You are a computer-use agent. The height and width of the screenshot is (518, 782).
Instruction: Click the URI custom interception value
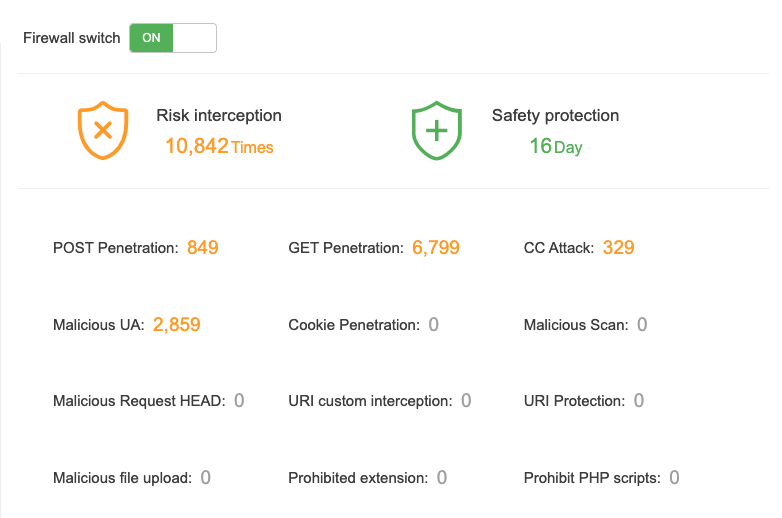[466, 401]
